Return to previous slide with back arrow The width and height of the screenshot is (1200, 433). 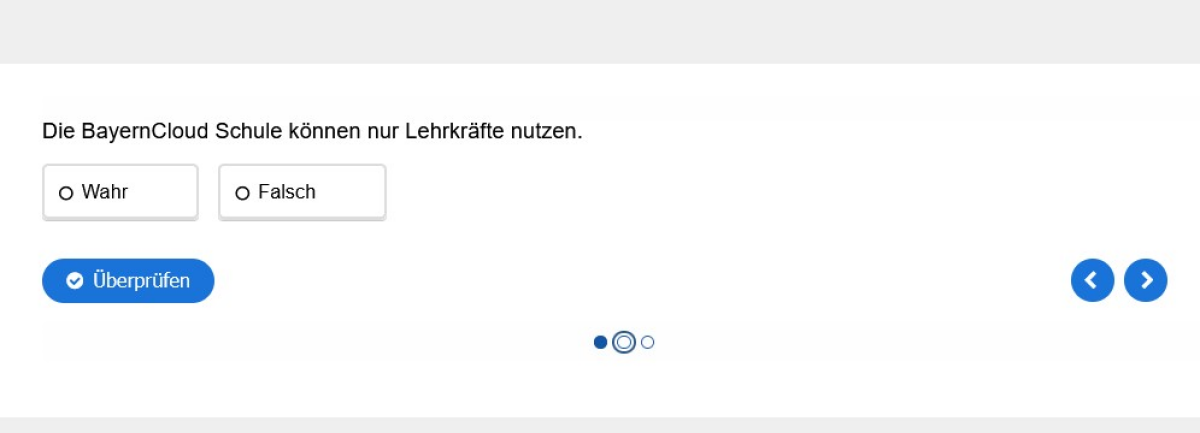click(1092, 280)
